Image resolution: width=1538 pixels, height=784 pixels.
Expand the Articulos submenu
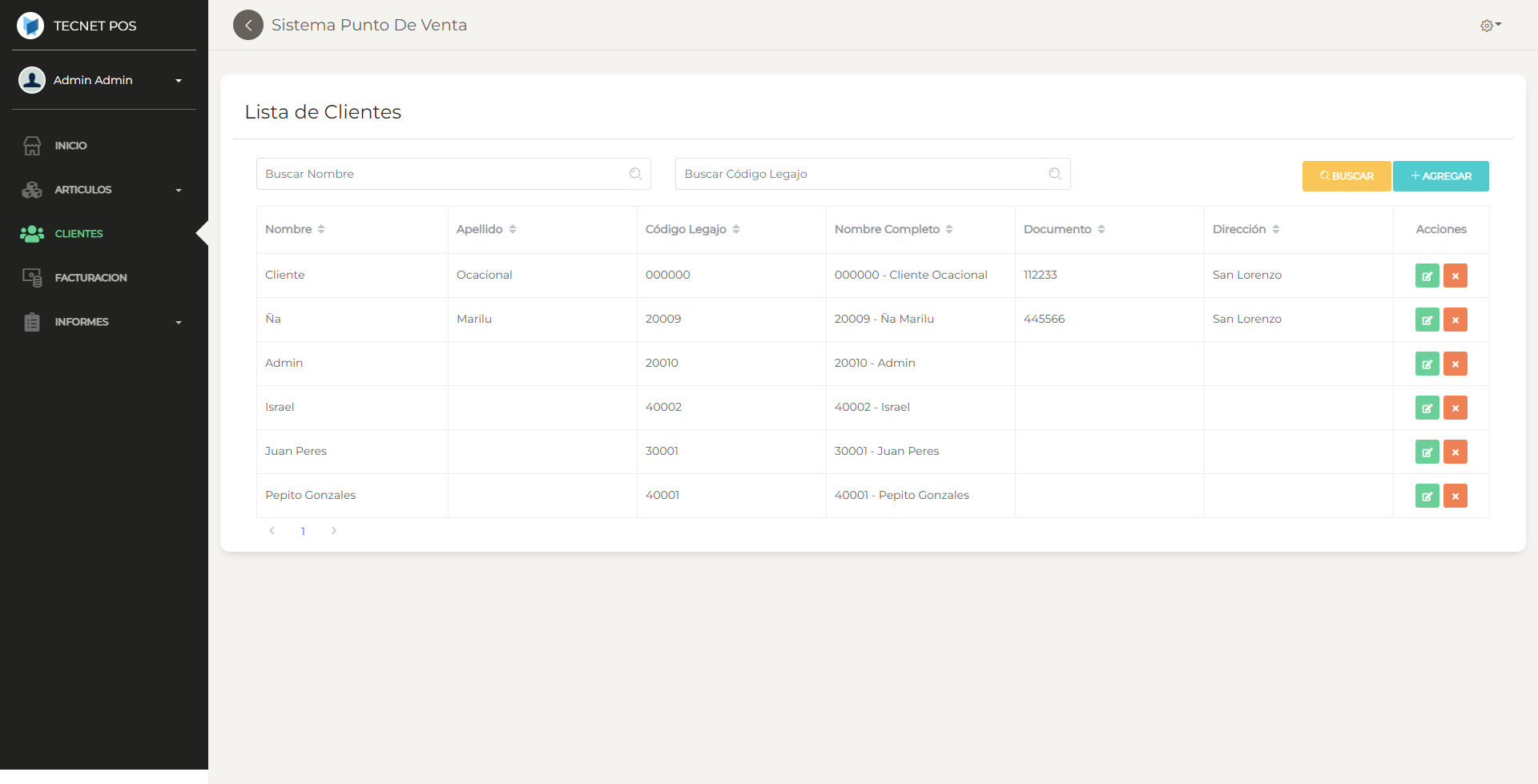178,190
